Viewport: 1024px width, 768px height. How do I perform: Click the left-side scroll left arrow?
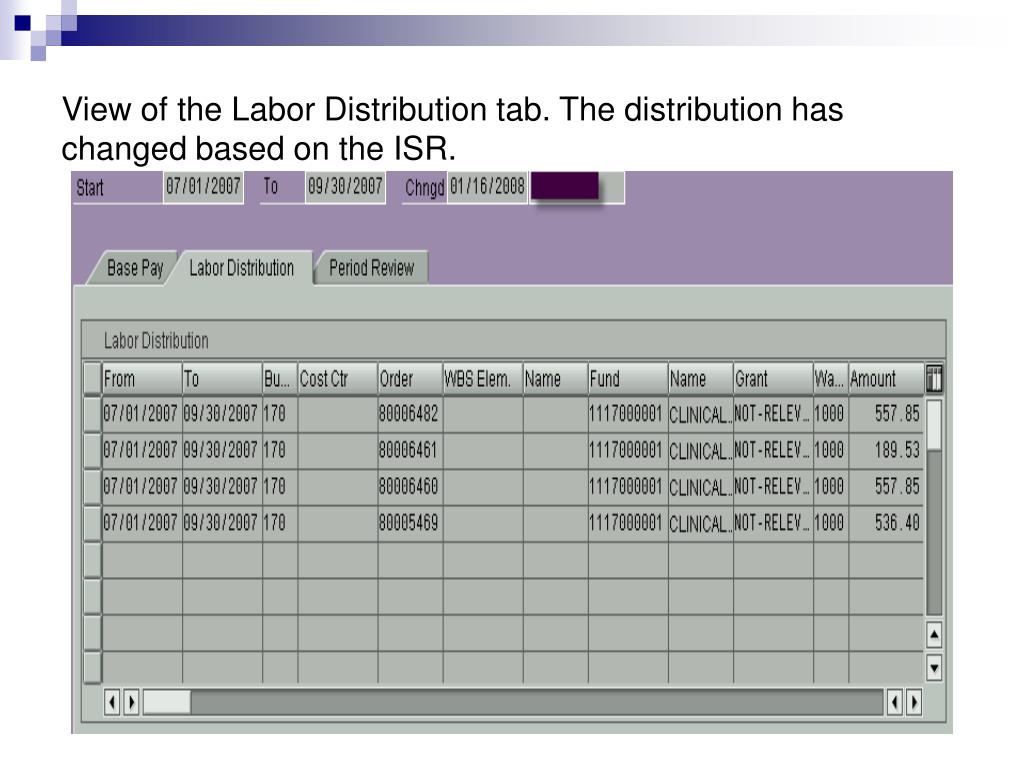click(x=112, y=703)
